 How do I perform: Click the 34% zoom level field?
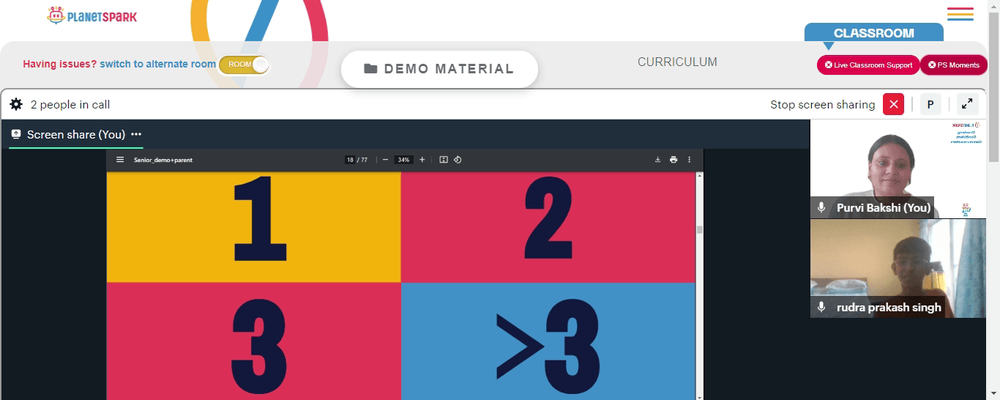click(x=403, y=160)
